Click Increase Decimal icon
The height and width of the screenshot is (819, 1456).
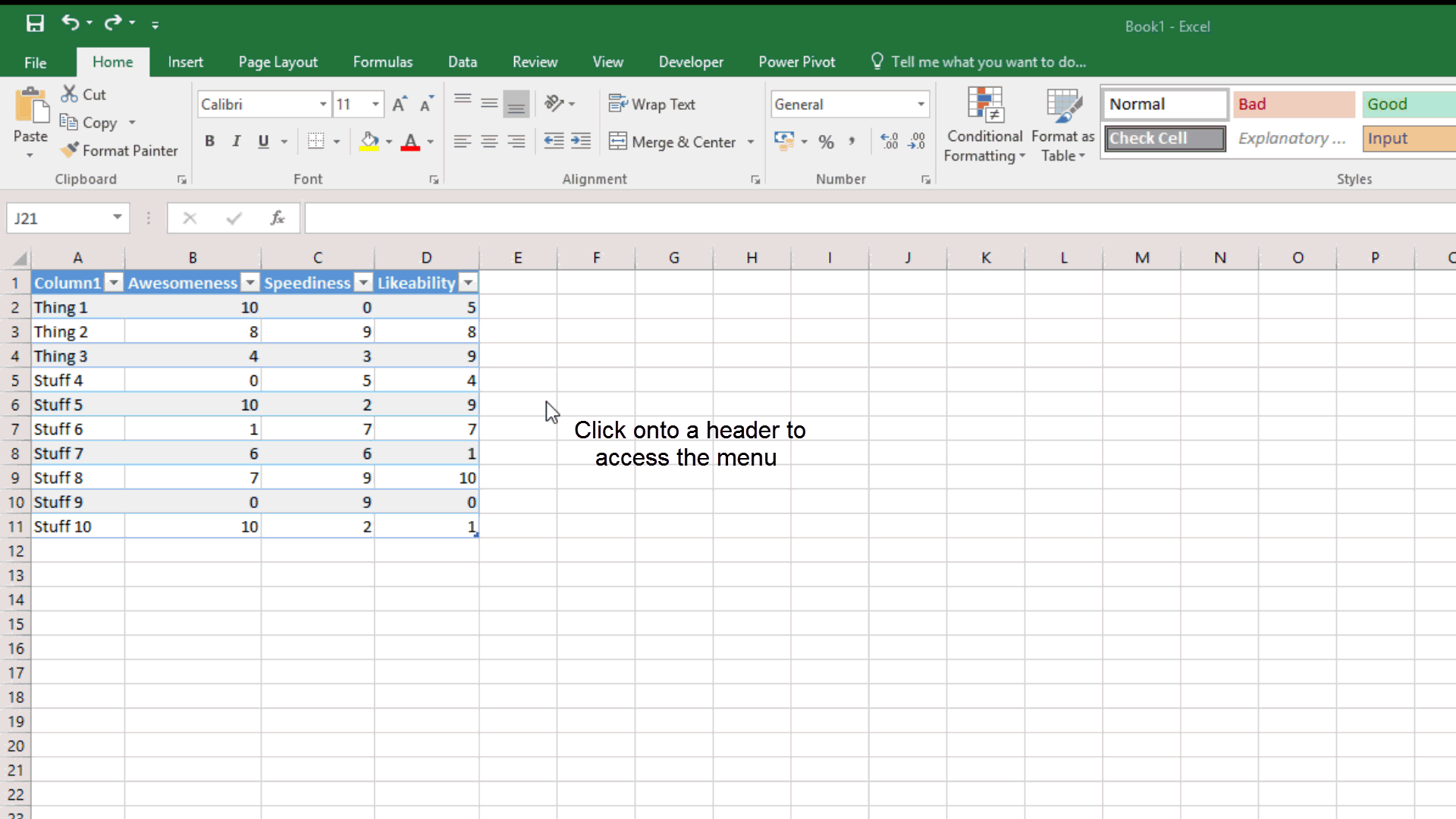[x=889, y=141]
